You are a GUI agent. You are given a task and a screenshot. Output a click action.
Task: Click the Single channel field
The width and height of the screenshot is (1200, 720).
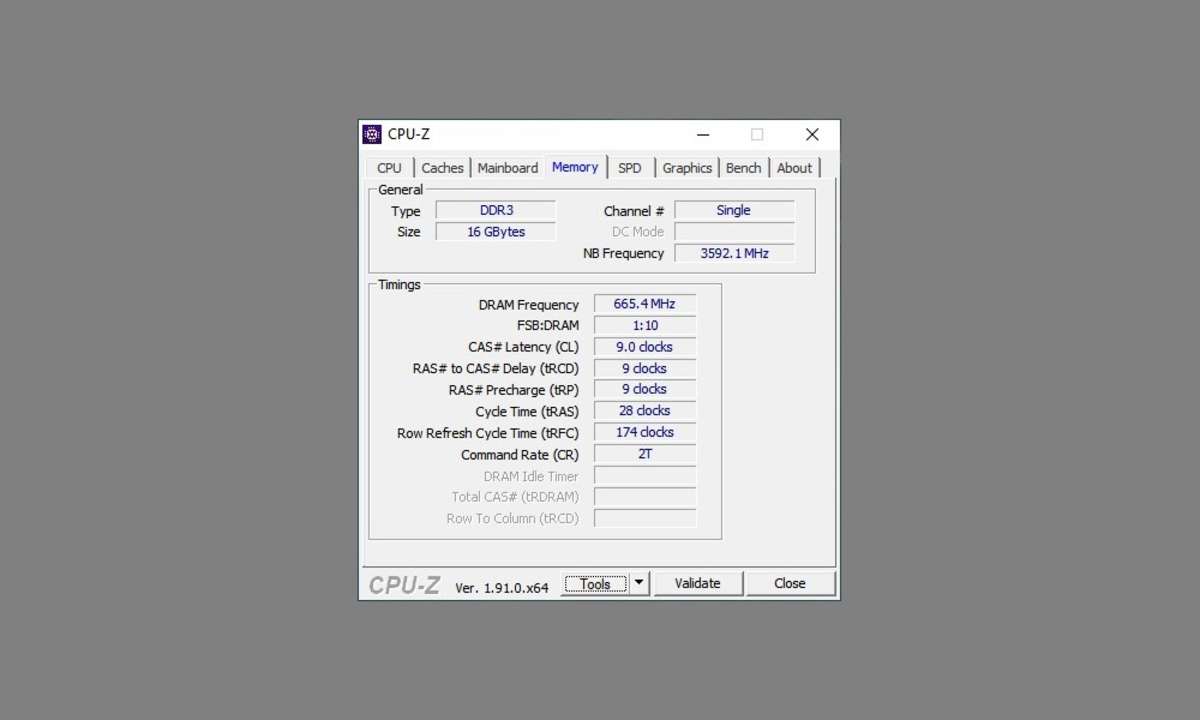click(734, 211)
